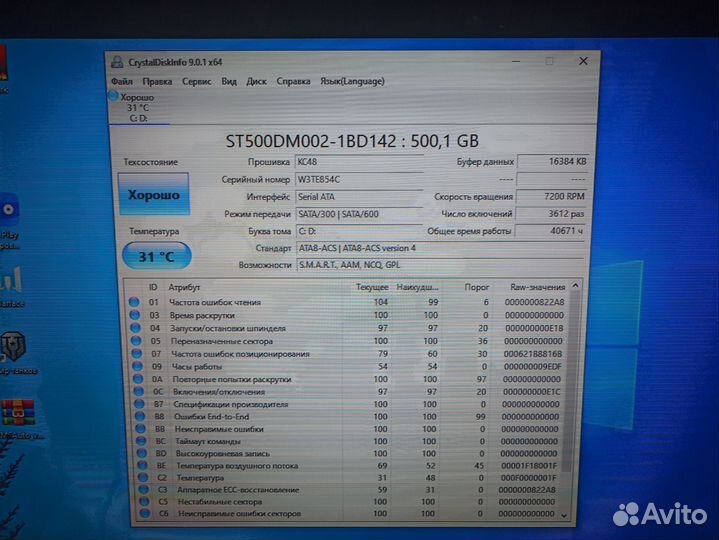The width and height of the screenshot is (719, 540).
Task: Click the Скорость вращения value 7200 RPM
Action: click(x=552, y=196)
